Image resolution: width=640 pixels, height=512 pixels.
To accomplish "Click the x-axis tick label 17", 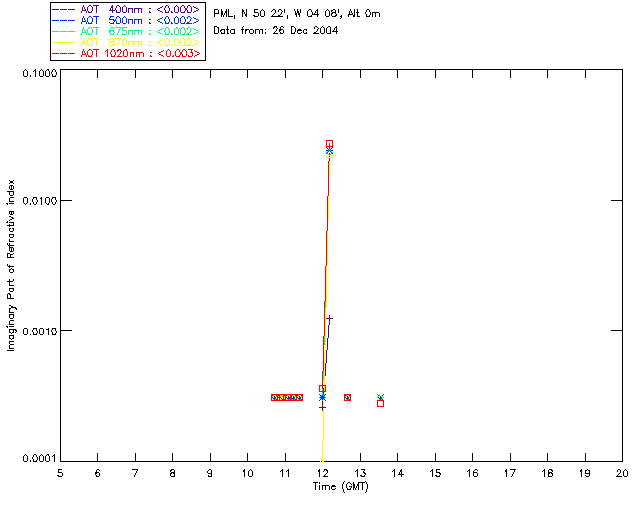I will [510, 473].
